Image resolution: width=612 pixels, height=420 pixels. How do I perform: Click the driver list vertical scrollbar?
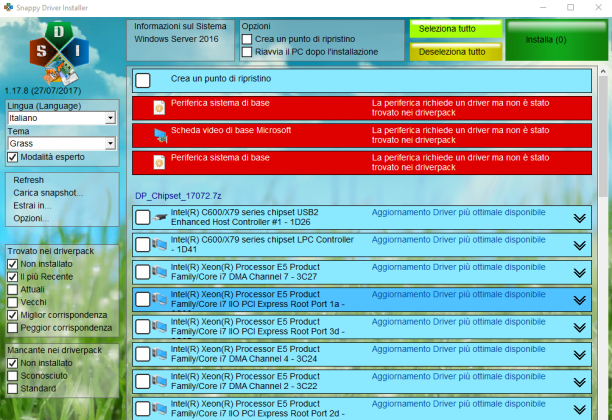[603, 243]
